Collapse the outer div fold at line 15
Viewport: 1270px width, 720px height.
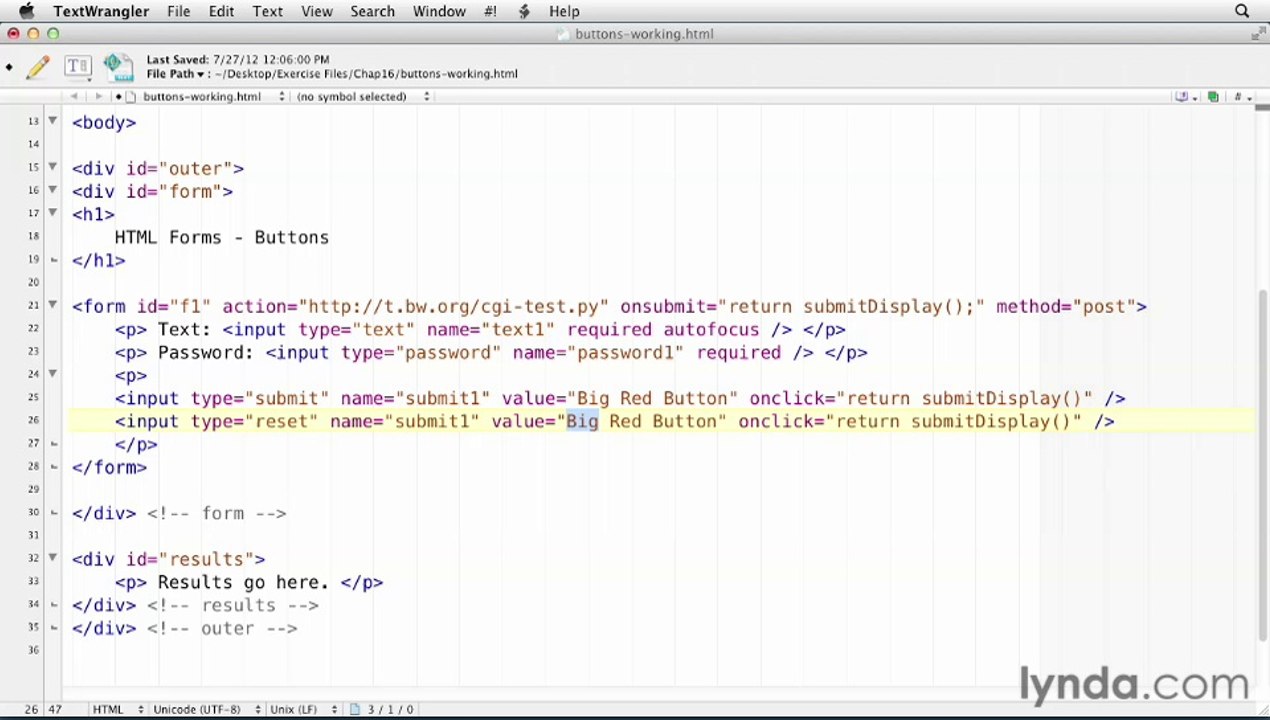pyautogui.click(x=53, y=167)
